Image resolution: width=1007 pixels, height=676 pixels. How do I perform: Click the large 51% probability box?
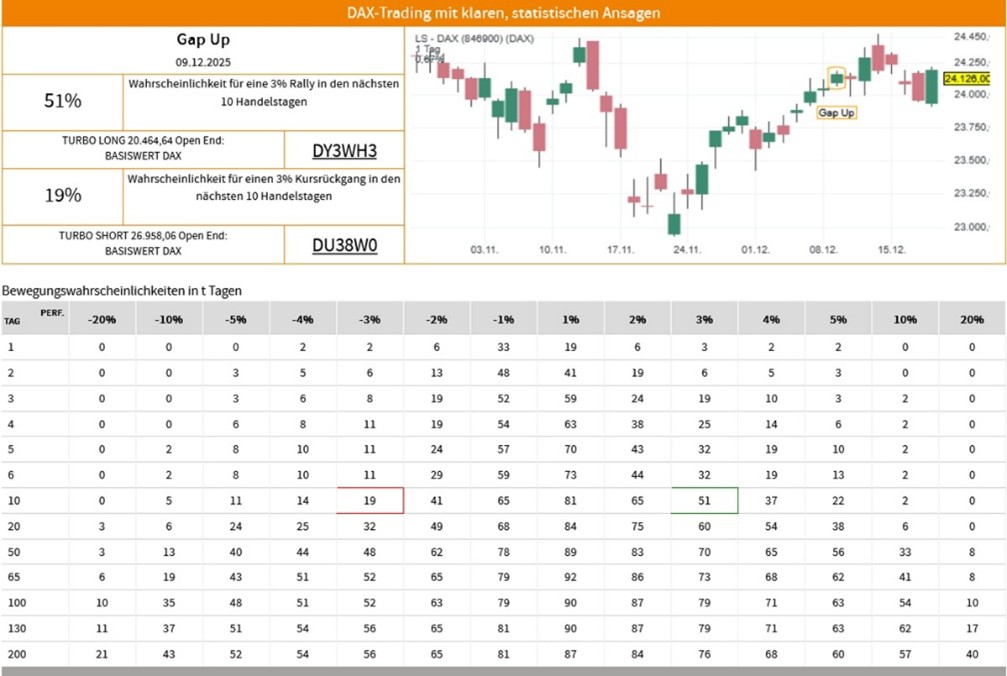63,101
